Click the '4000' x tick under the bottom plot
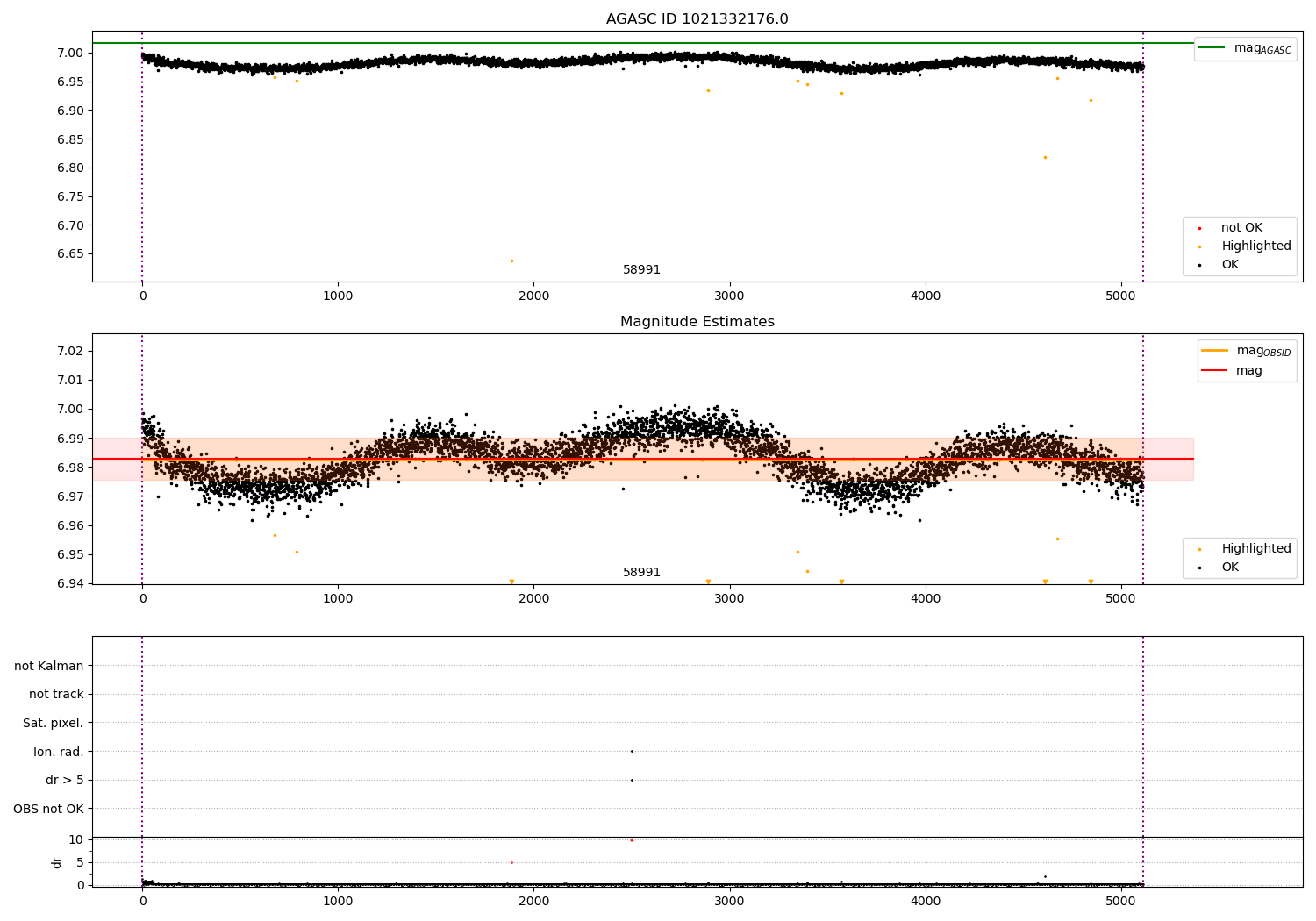Viewport: 1316px width, 921px height. (x=926, y=901)
